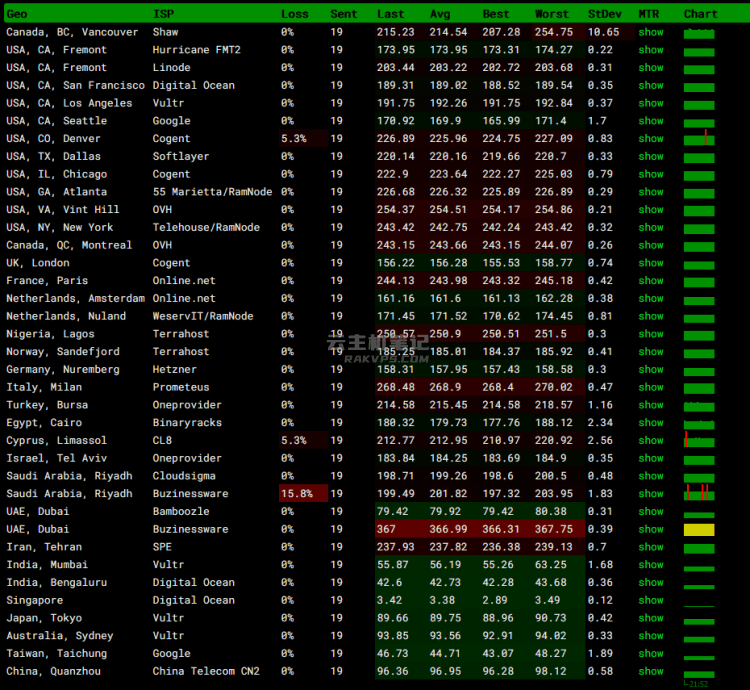Screen dimensions: 750x690
Task: Click show link for Mumbai Vultr row
Action: pos(651,564)
